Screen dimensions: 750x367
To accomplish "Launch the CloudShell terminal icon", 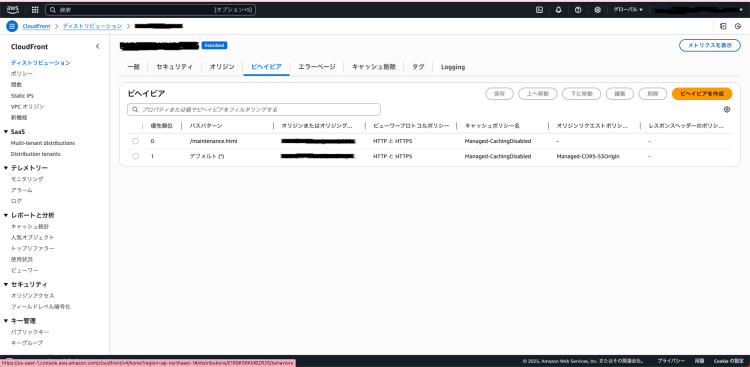I will coord(540,10).
